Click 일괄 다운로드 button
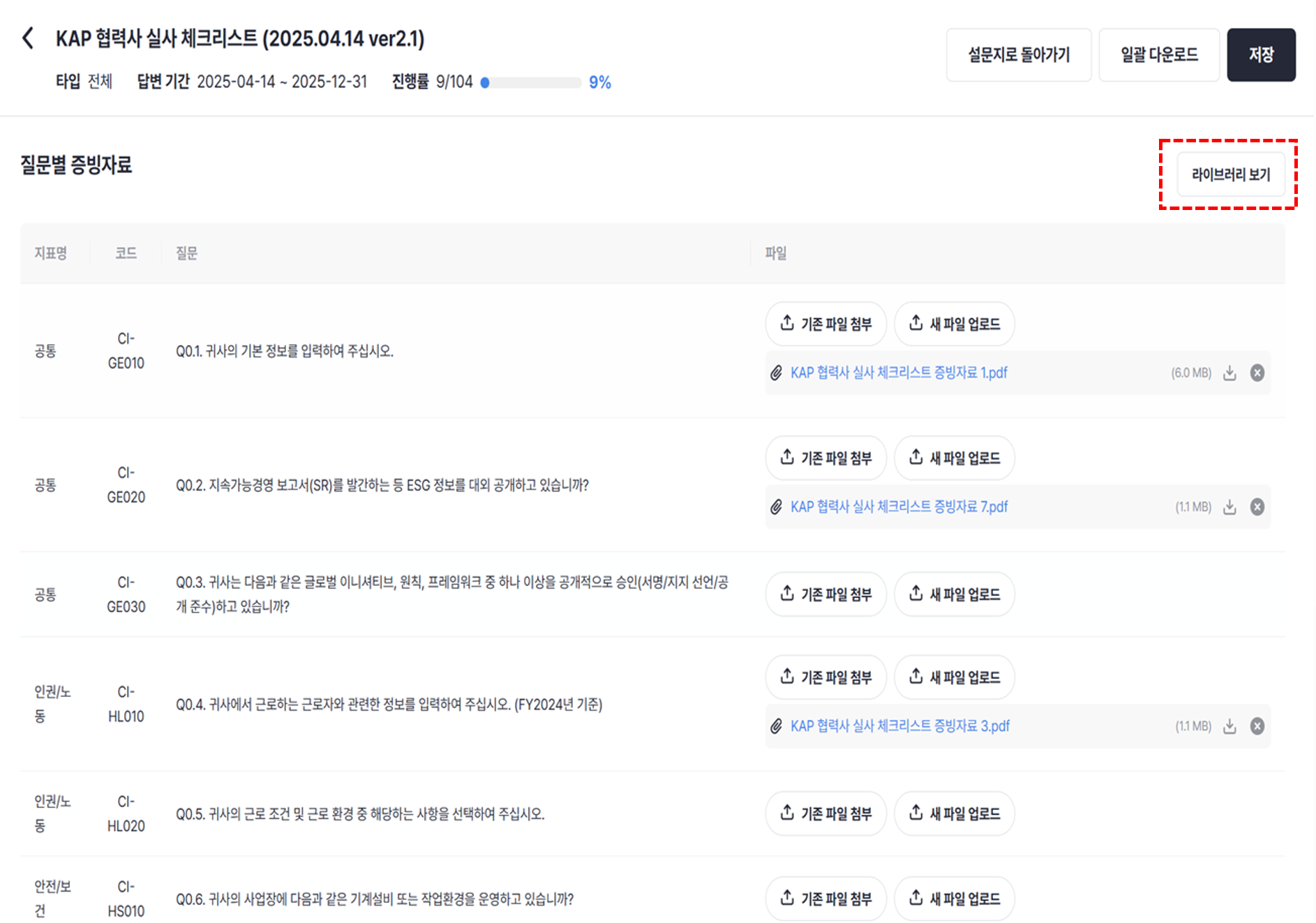The width and height of the screenshot is (1316, 923). [1158, 55]
